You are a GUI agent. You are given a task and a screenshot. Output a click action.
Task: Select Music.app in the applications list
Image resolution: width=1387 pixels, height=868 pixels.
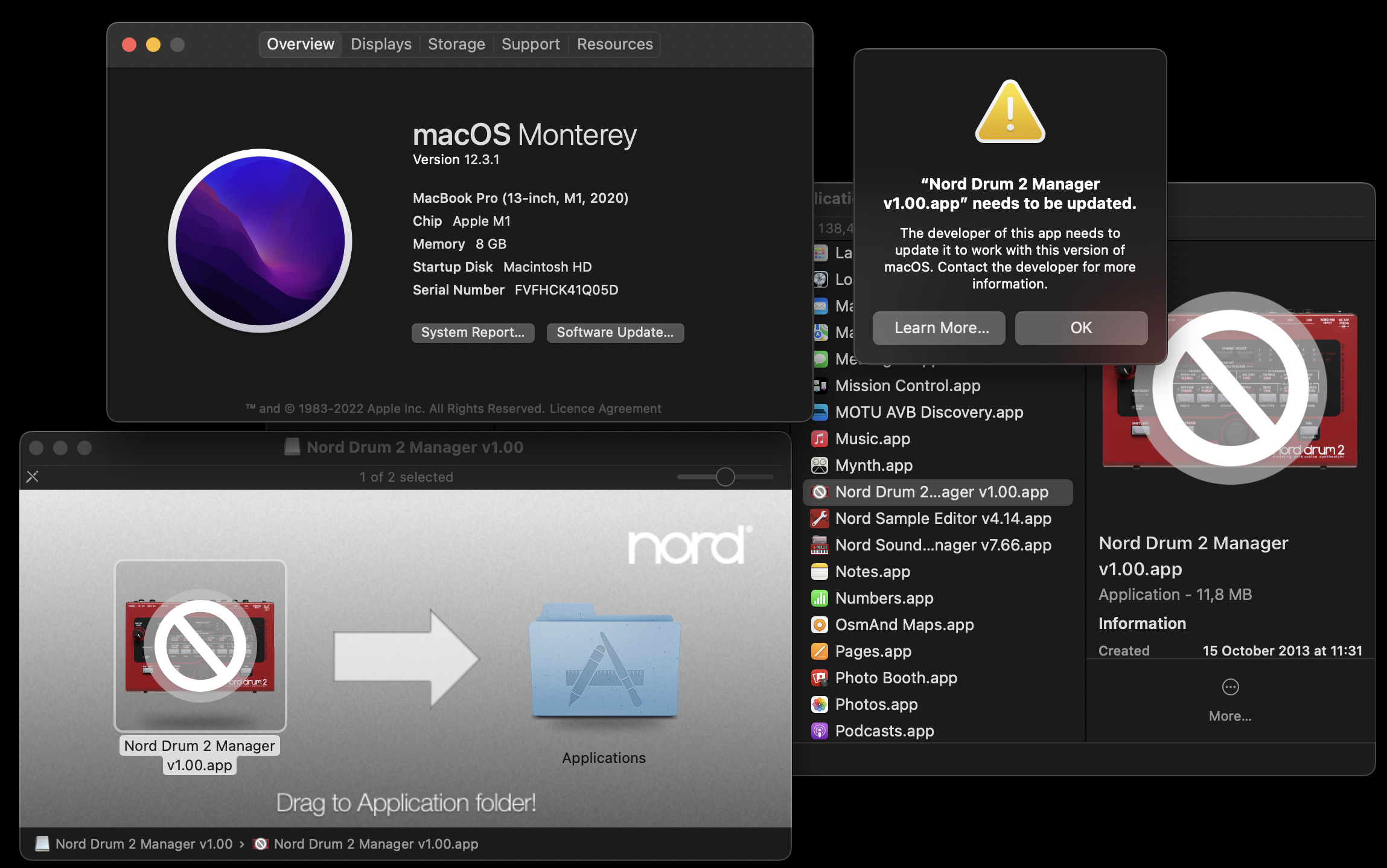coord(938,439)
